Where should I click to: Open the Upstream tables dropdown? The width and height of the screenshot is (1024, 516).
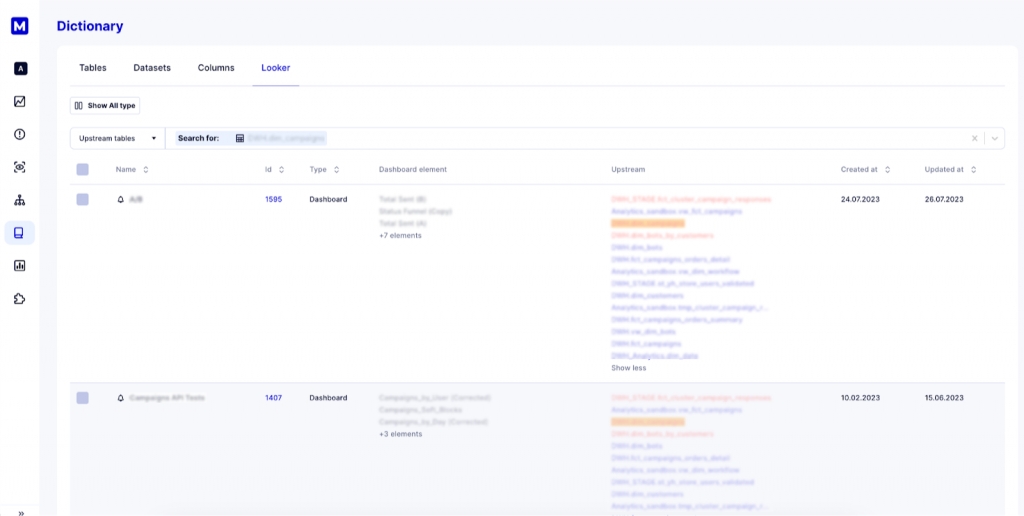click(x=117, y=138)
